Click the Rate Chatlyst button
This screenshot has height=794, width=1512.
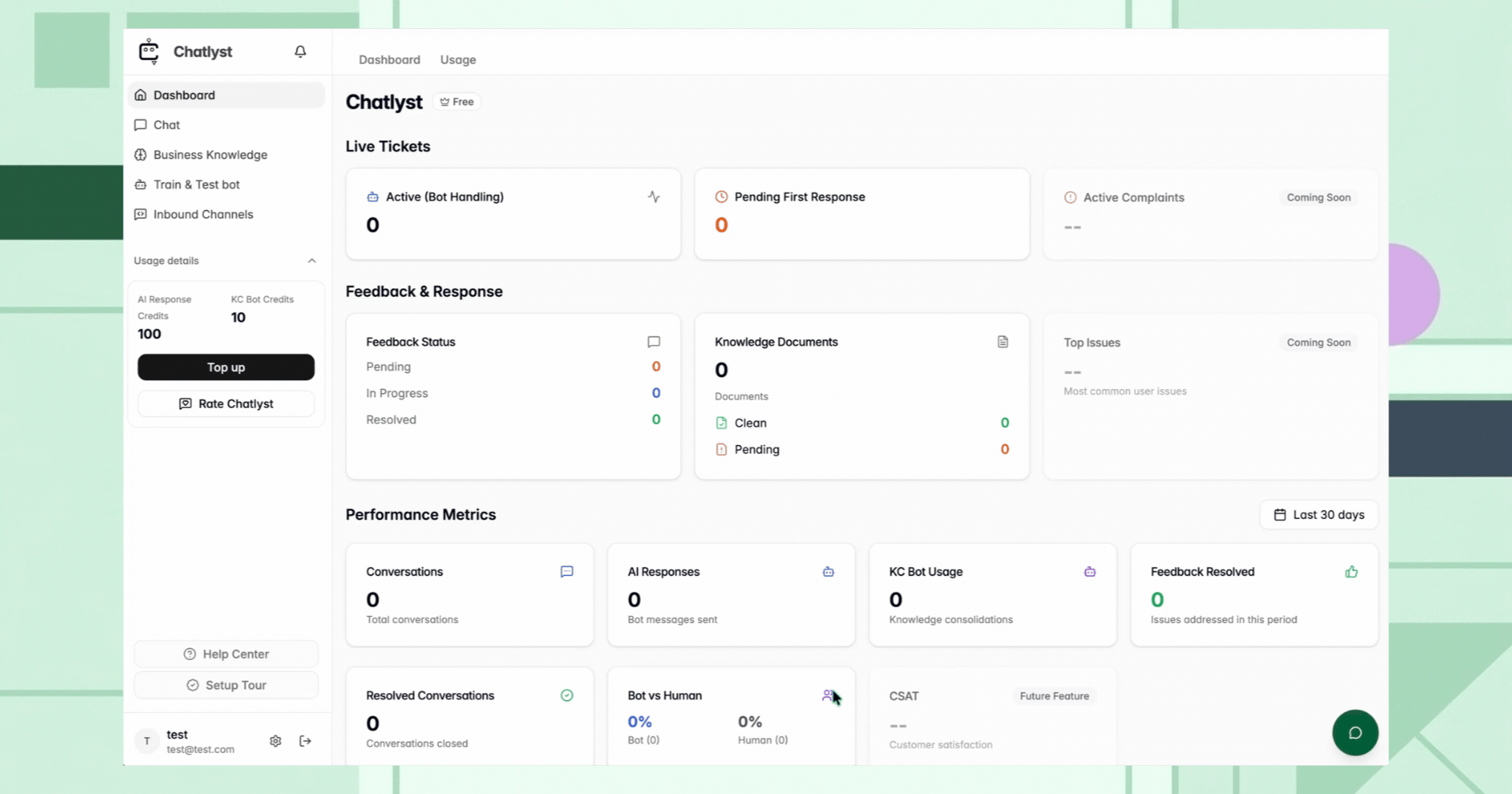click(x=226, y=404)
